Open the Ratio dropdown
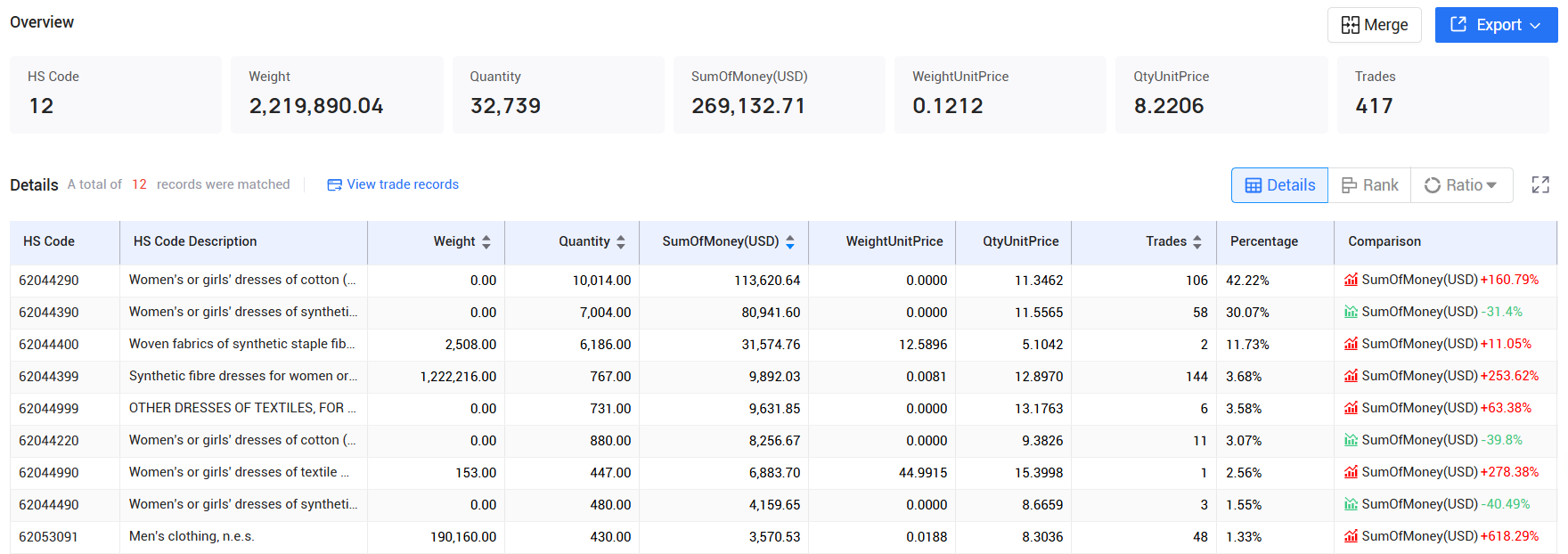 point(1461,185)
